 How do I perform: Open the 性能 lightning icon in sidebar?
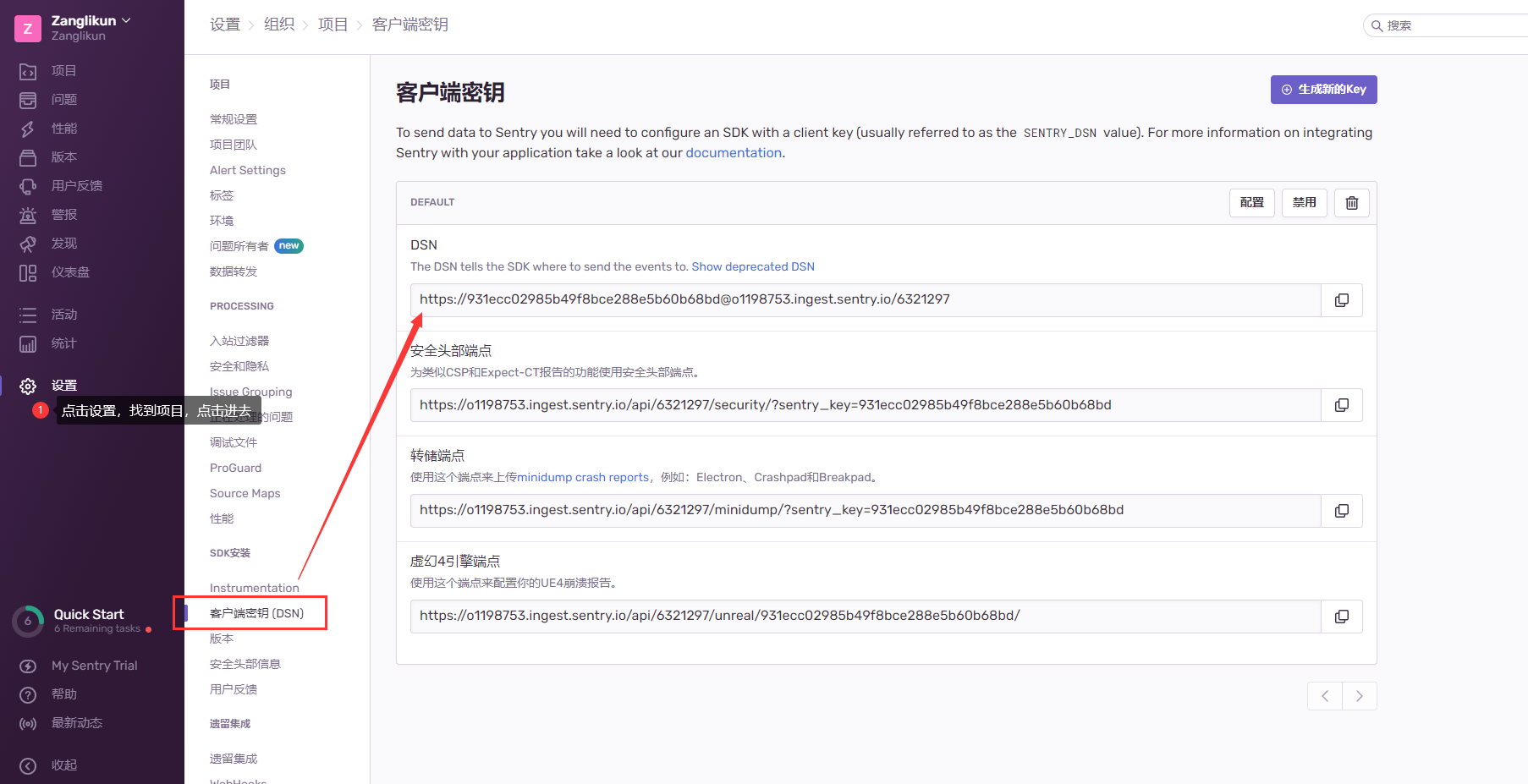coord(28,129)
